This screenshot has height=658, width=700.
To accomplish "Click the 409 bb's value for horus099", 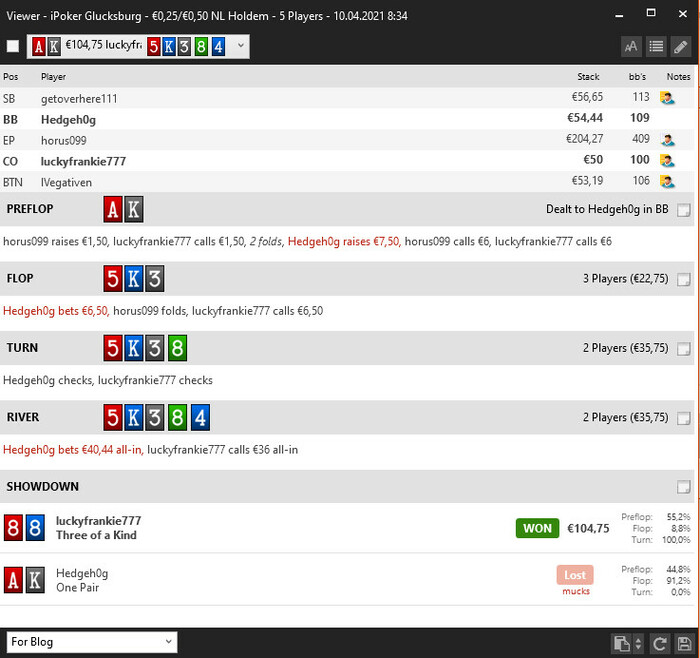I will (x=641, y=139).
